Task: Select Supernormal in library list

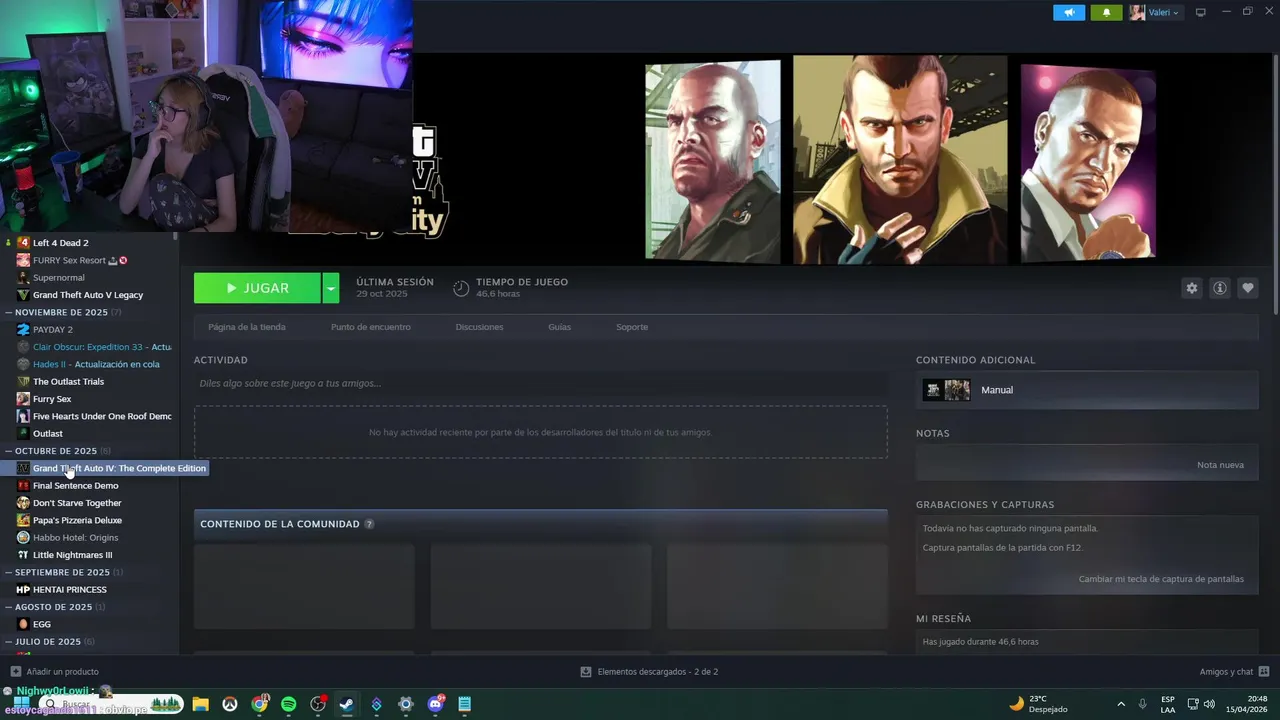Action: [58, 278]
